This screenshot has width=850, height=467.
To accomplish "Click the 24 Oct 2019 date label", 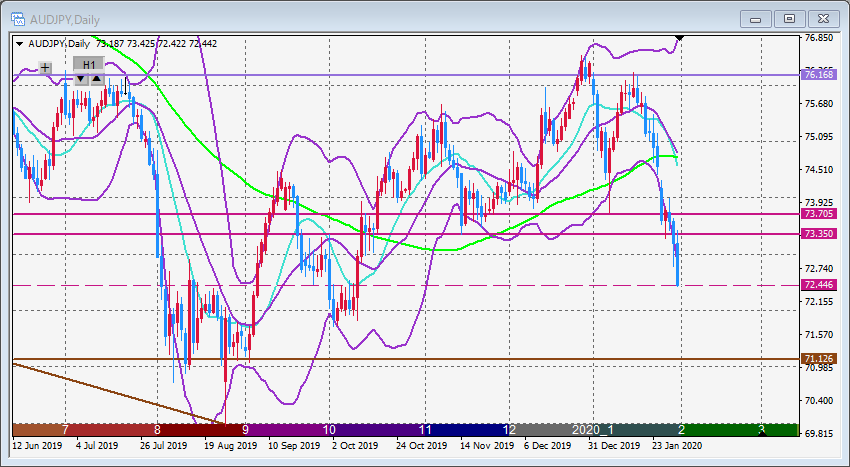I will (x=422, y=446).
